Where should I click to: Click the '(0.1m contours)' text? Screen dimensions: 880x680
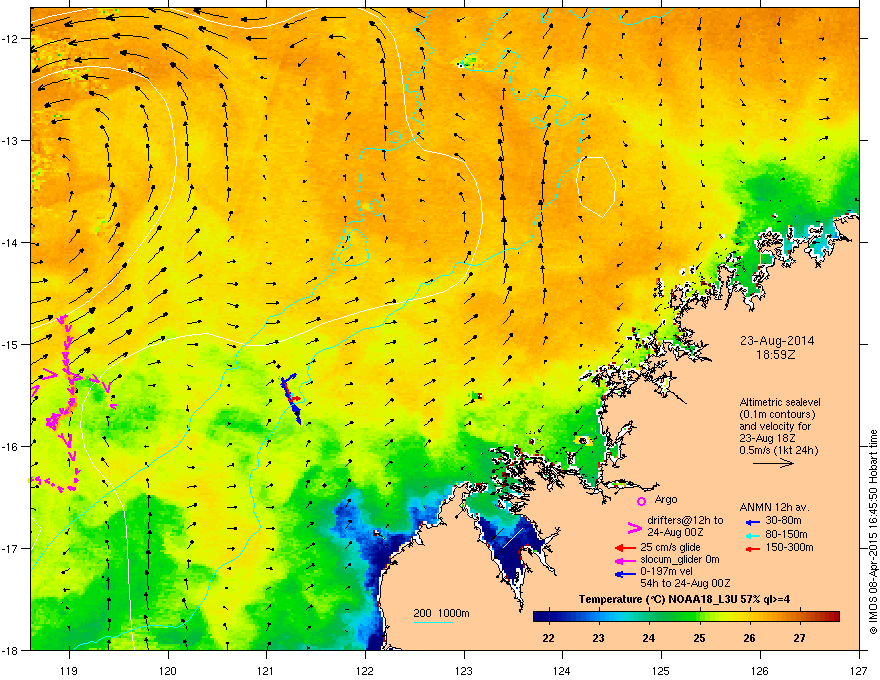(x=777, y=415)
